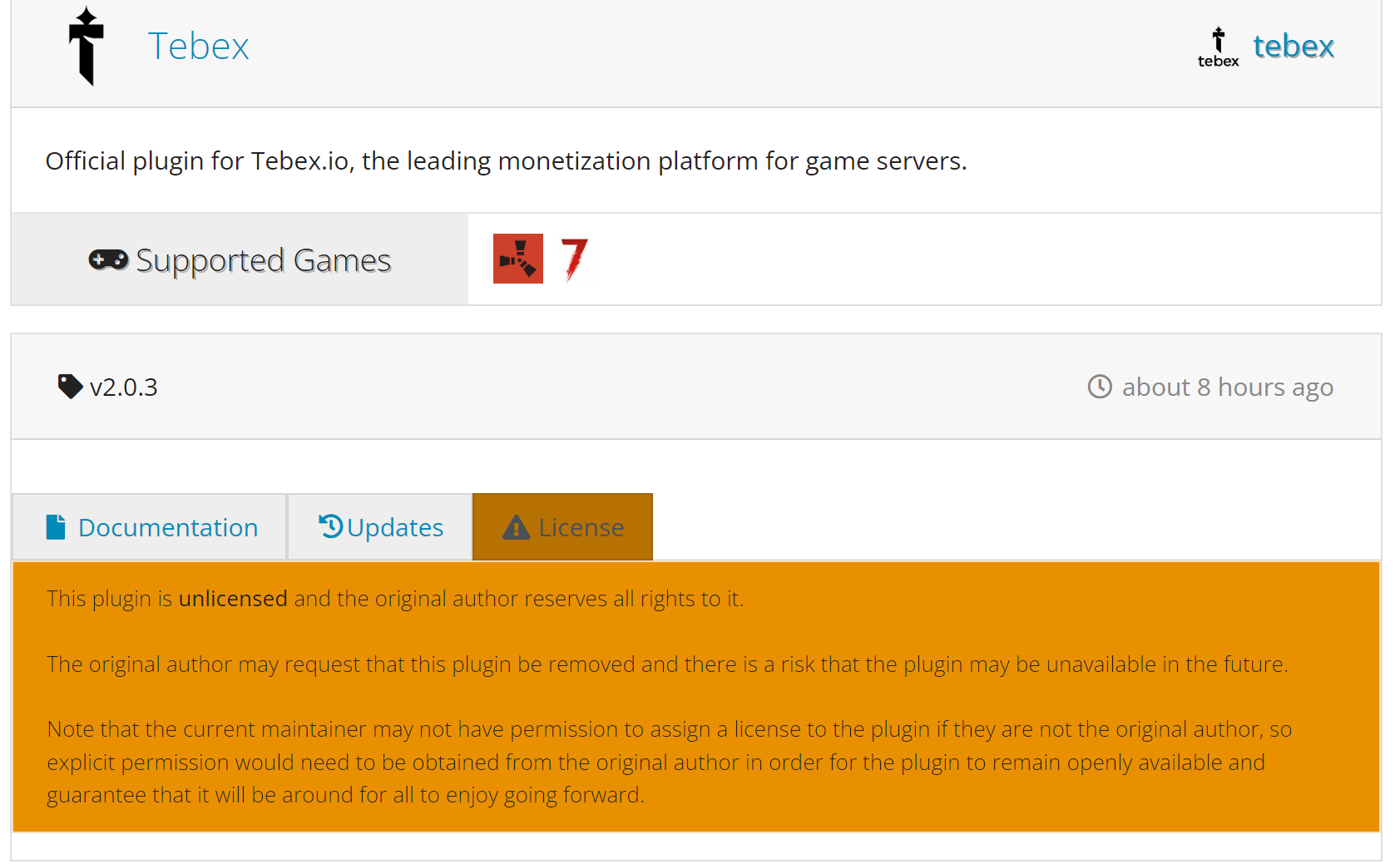Click the Tebex plugin logo icon
1400x864 pixels.
pyautogui.click(x=86, y=46)
